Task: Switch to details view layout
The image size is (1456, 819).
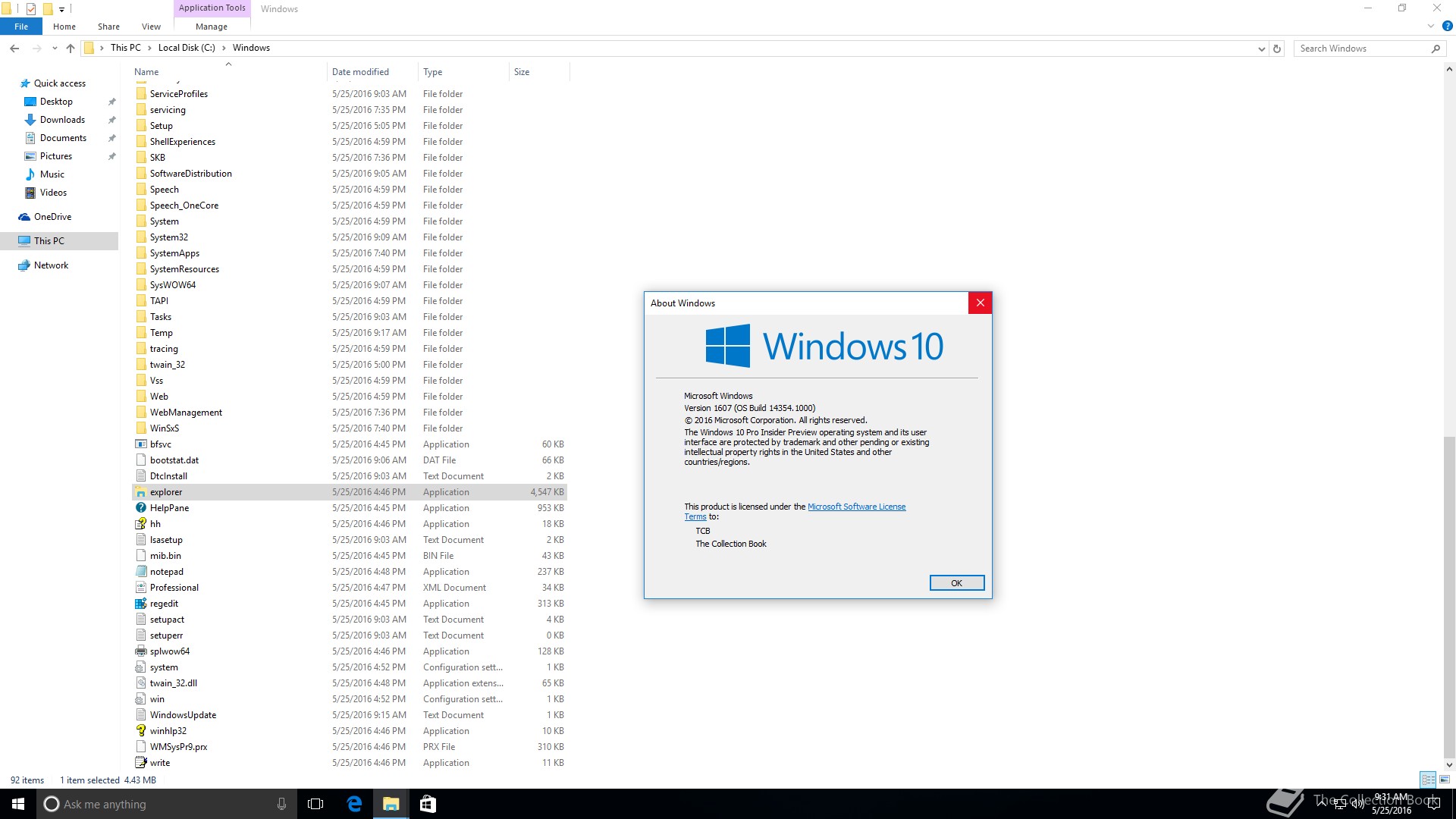Action: click(1428, 780)
